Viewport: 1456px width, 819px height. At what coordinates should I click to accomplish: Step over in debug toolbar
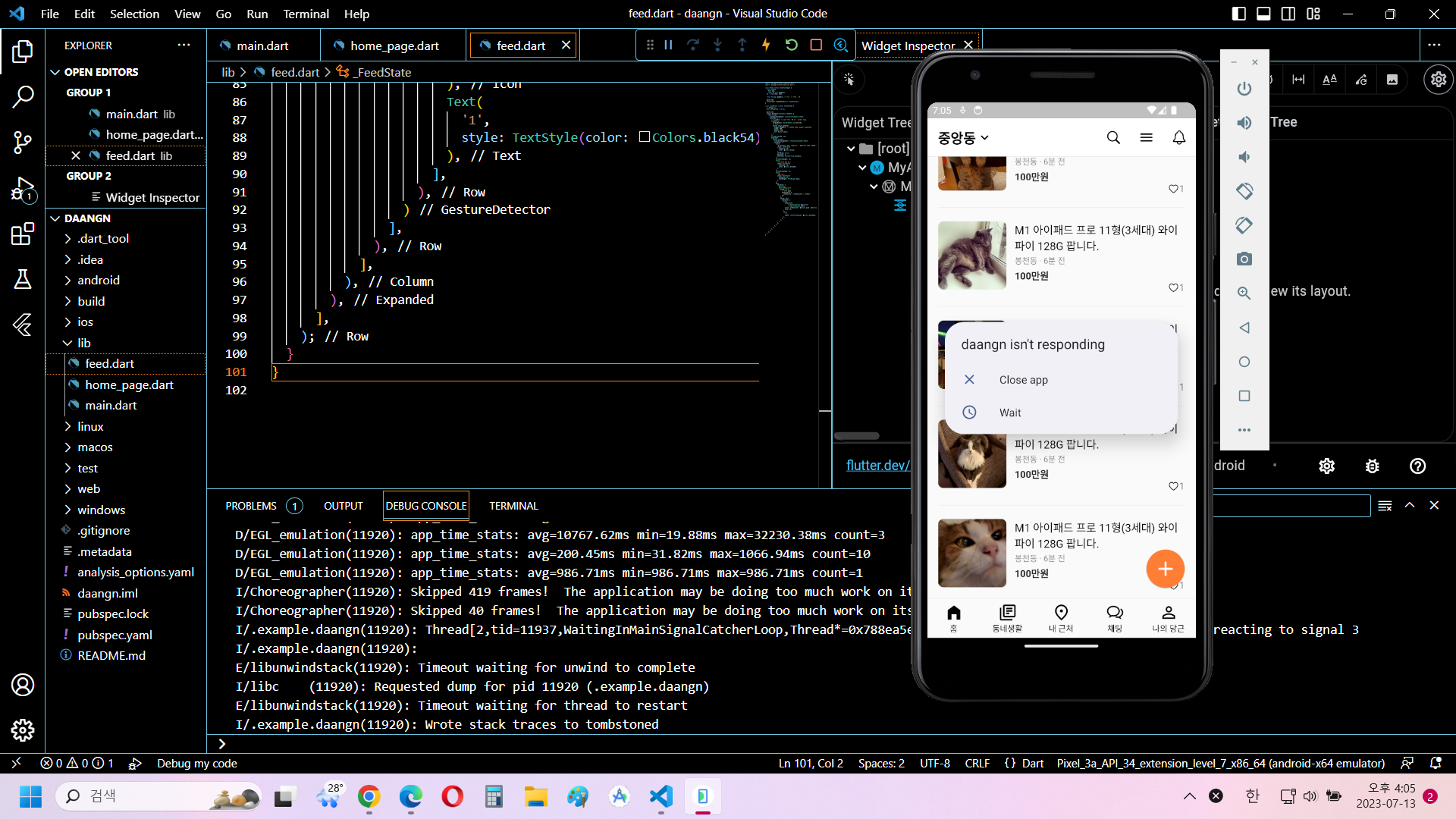(x=692, y=45)
